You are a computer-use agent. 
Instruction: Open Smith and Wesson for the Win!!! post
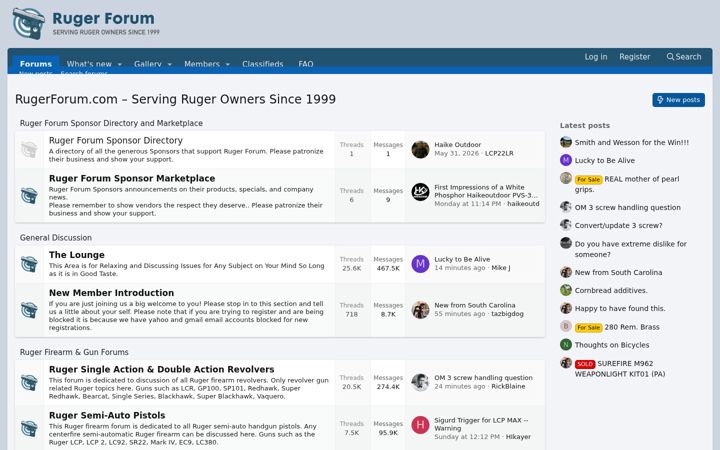click(x=631, y=142)
